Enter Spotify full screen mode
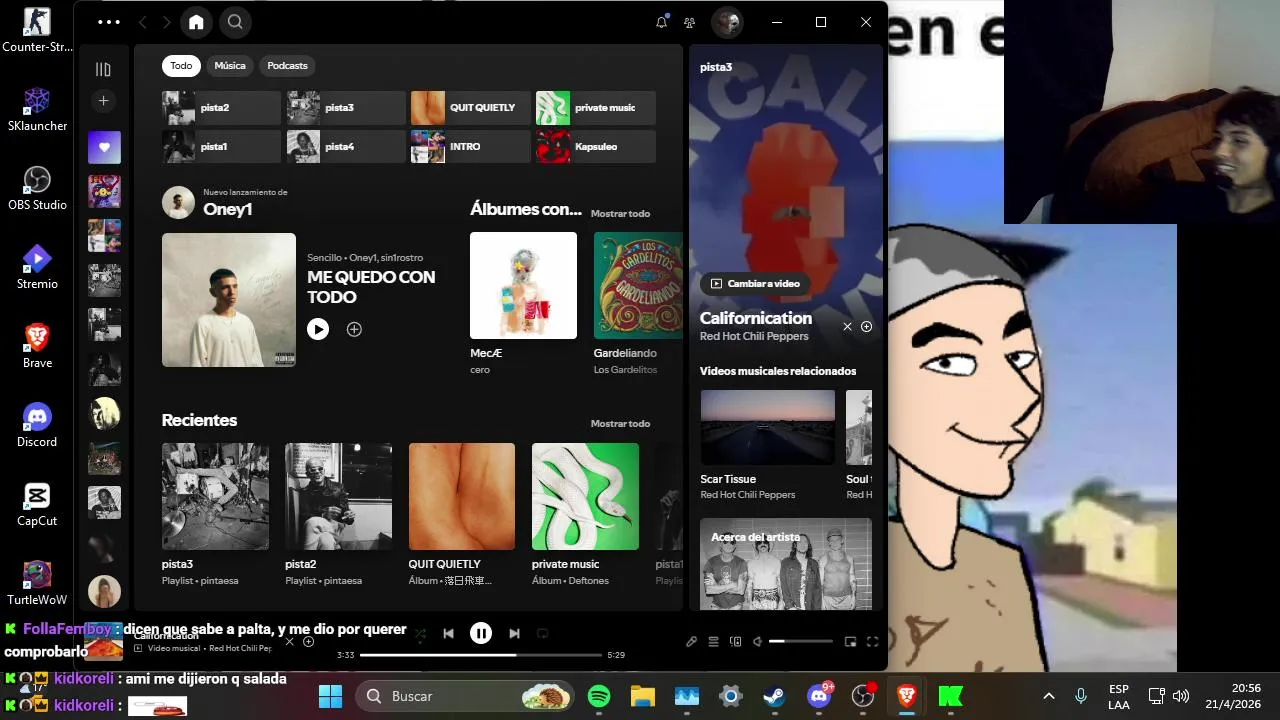Image resolution: width=1280 pixels, height=720 pixels. [x=872, y=642]
